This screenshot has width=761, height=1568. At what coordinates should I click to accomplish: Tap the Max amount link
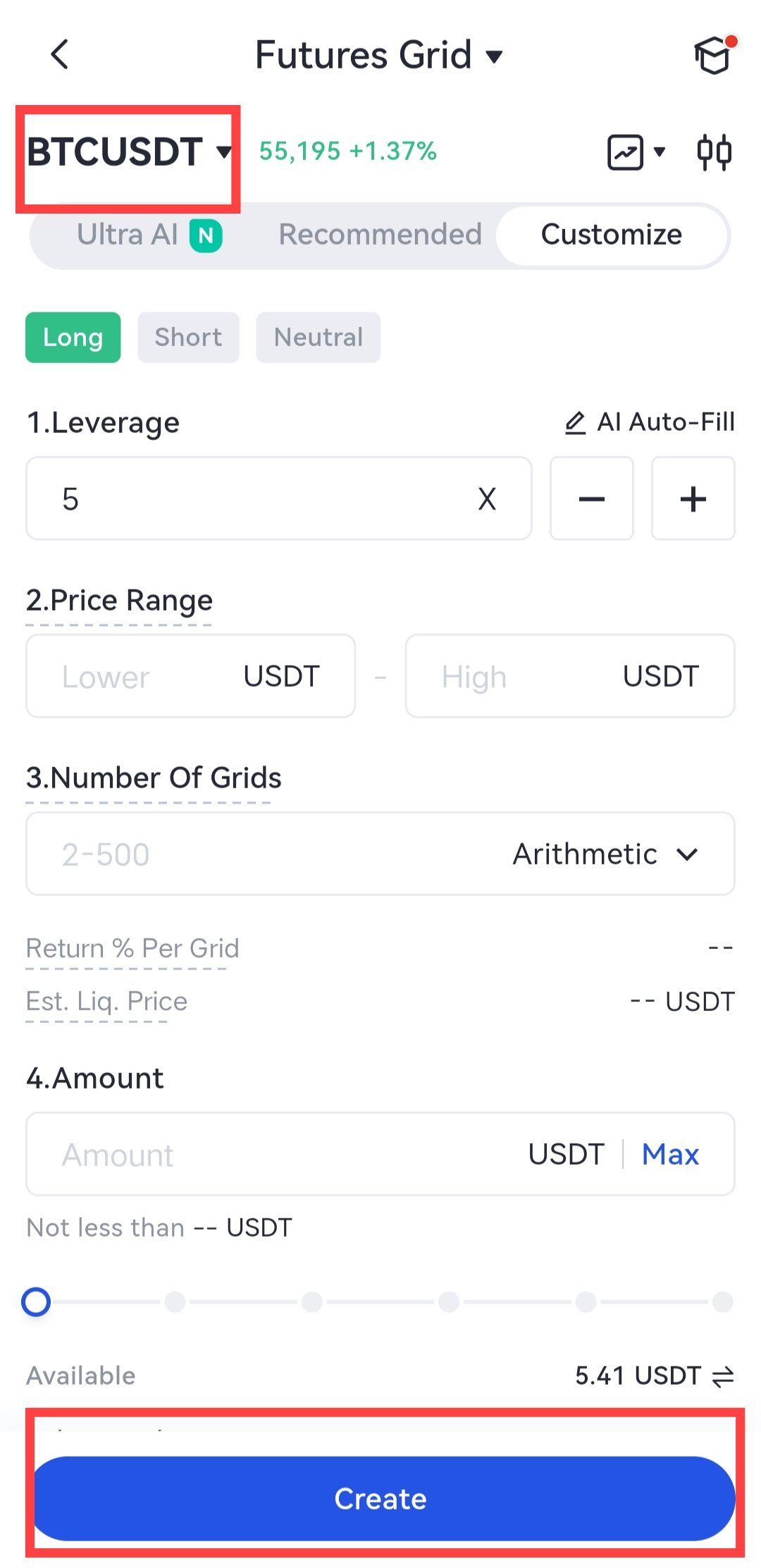point(670,1154)
